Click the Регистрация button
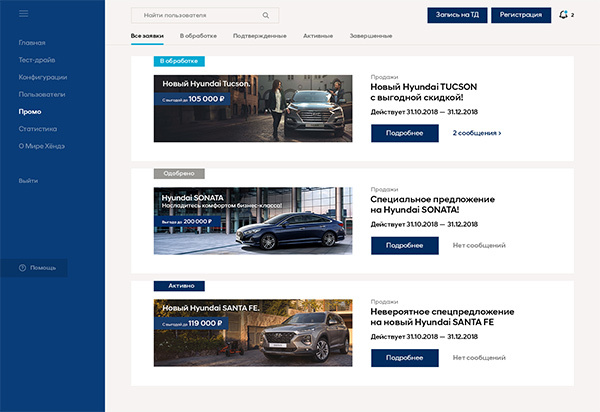This screenshot has width=600, height=412. coord(521,15)
